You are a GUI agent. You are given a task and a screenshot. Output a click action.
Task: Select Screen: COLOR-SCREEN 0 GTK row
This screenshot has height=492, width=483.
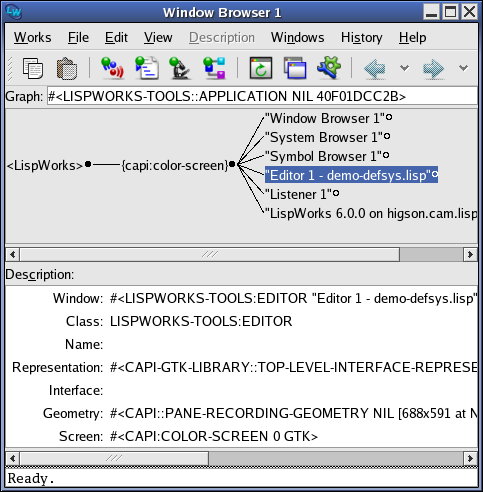coord(241,436)
